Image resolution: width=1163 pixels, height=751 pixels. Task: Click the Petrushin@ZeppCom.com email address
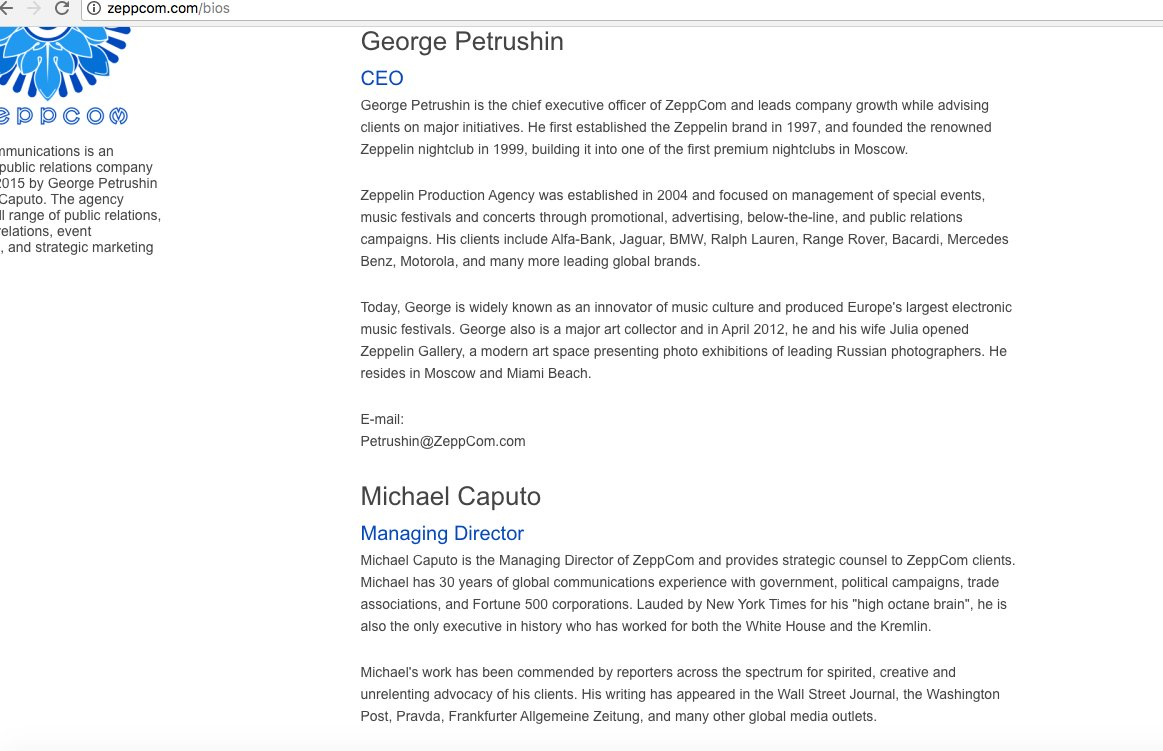click(443, 441)
